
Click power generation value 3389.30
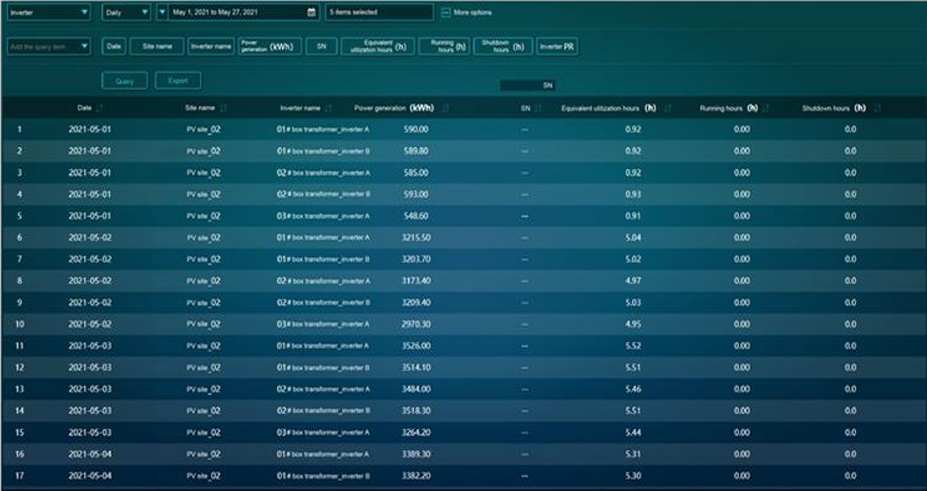coord(416,454)
